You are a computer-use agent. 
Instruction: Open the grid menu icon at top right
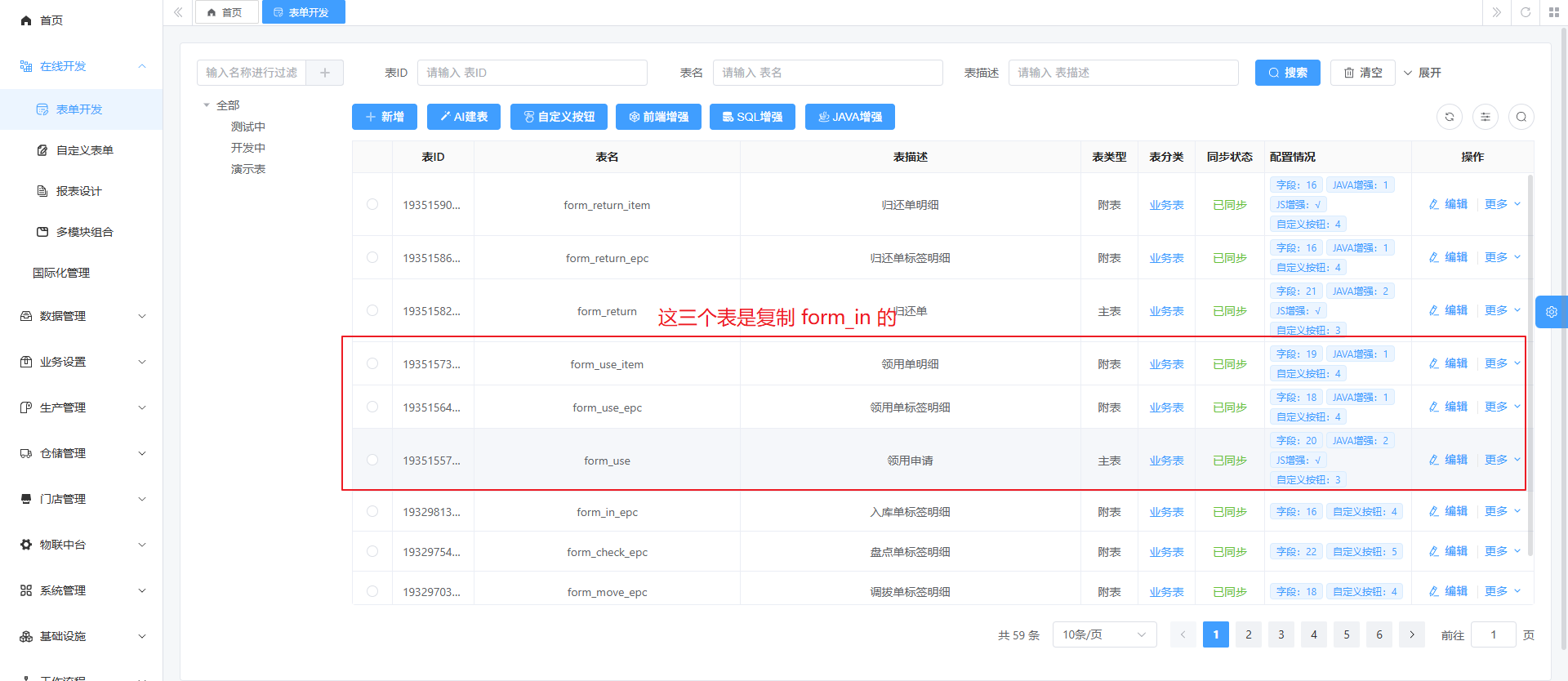(1553, 12)
